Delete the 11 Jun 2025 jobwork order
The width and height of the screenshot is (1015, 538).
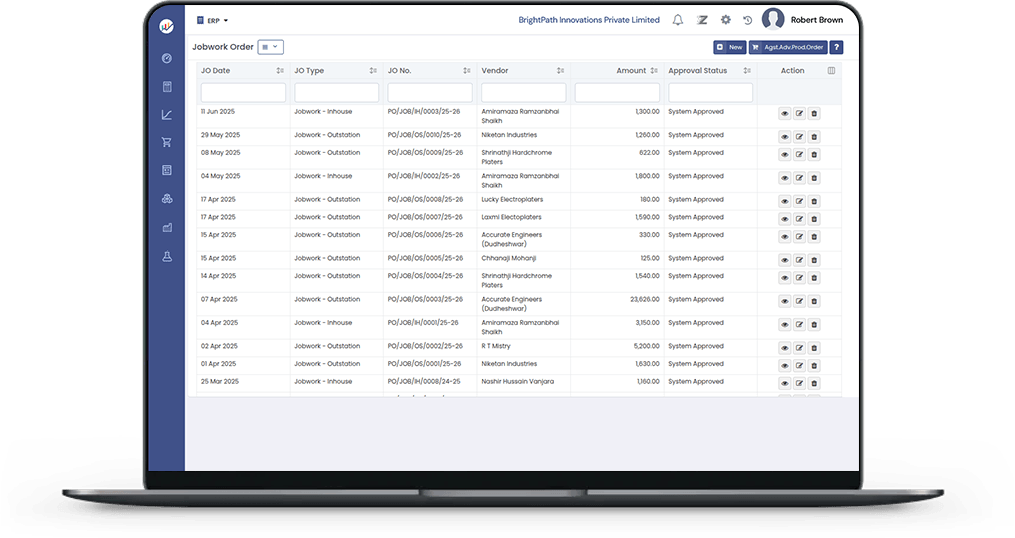[814, 113]
